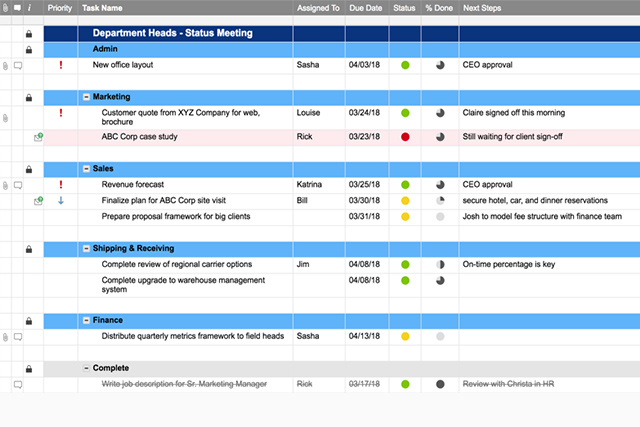The image size is (640, 427).
Task: Click update request icon on Finalize plan row
Action: [38, 201]
